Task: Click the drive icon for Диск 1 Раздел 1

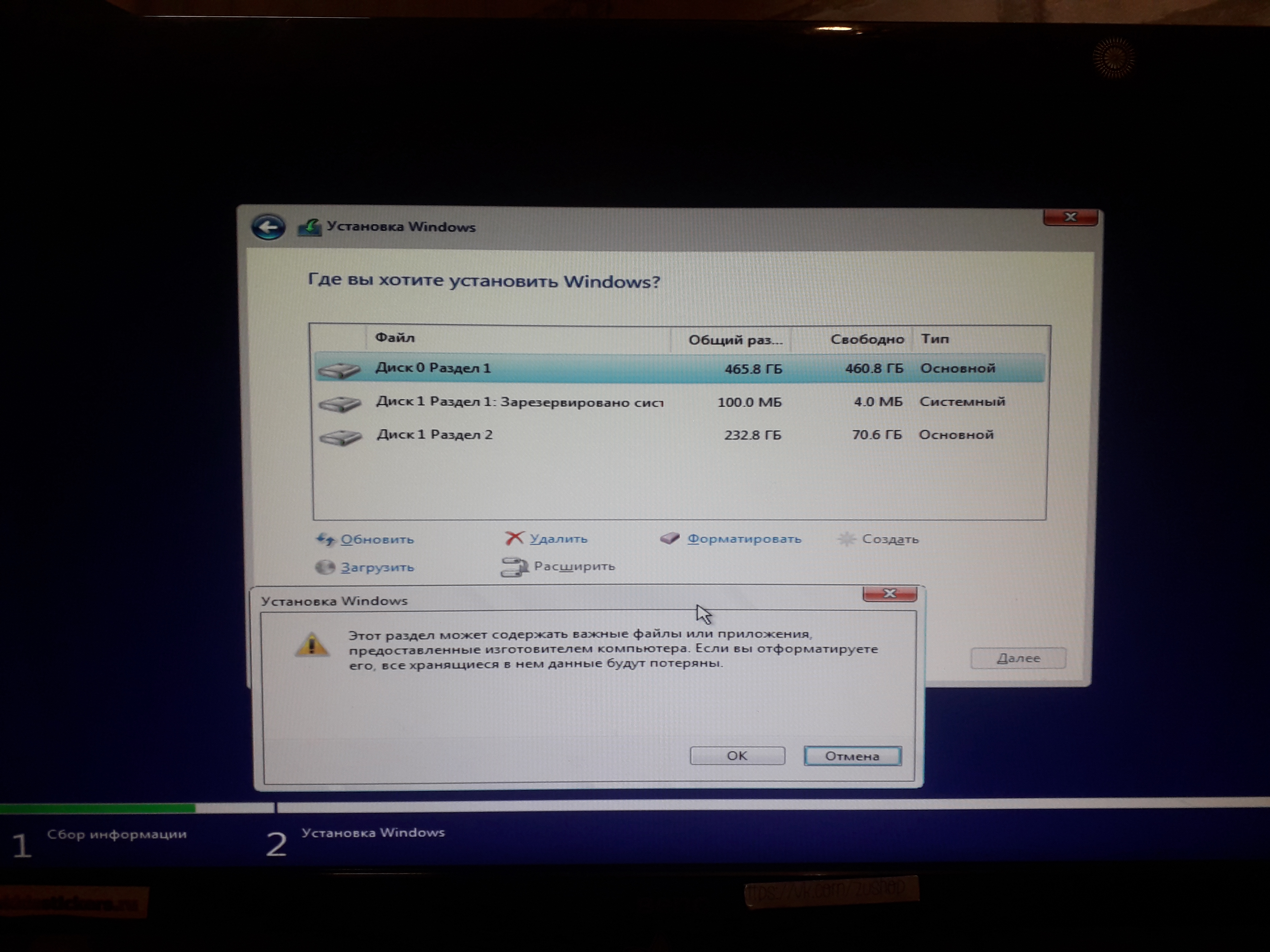Action: (340, 404)
